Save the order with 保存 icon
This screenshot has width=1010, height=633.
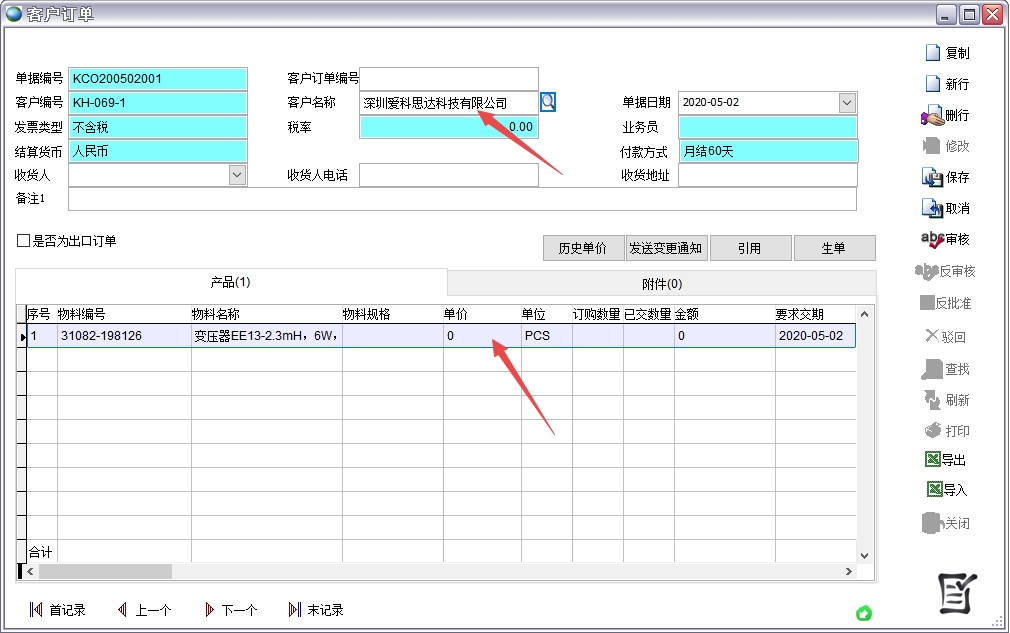[932, 178]
